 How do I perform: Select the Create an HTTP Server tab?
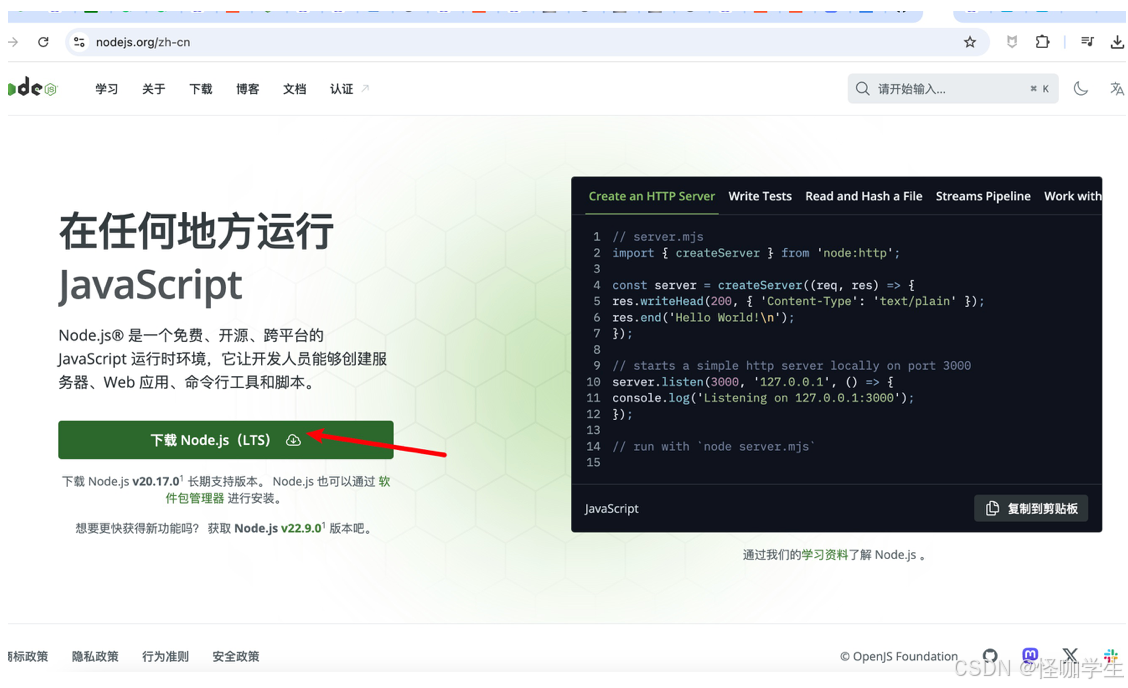click(x=651, y=196)
